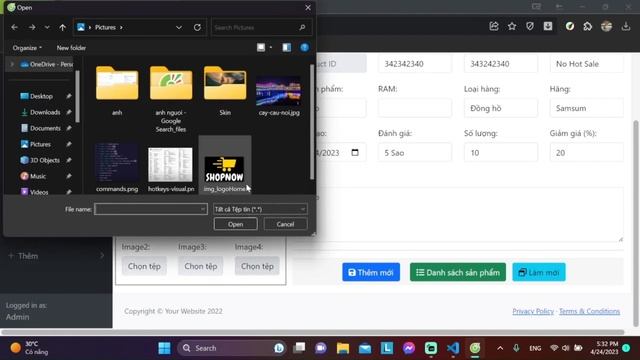Image resolution: width=640 pixels, height=360 pixels.
Task: Open Danh sách sản phẩm list
Action: 458,272
